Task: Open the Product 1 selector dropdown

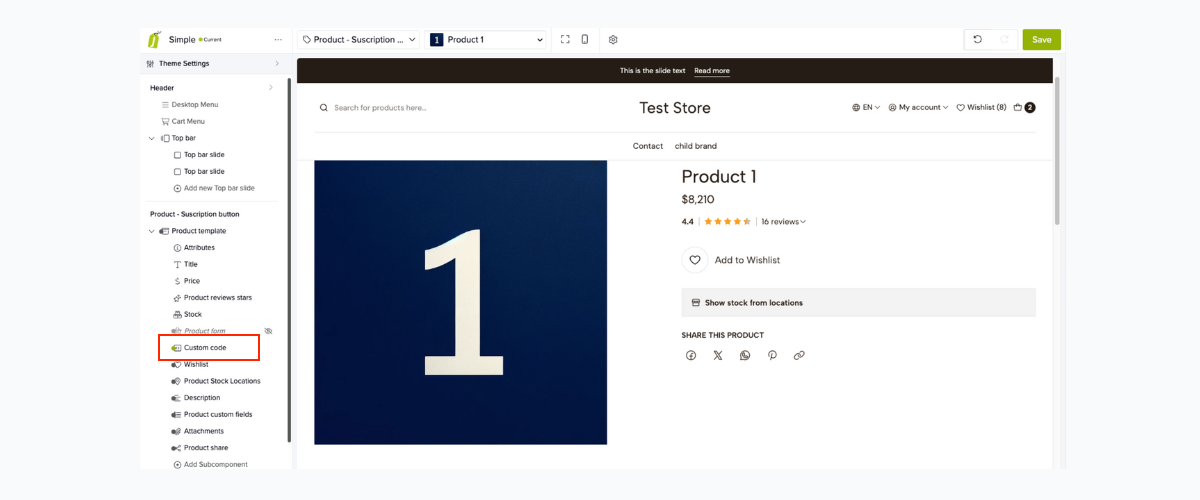Action: (x=487, y=40)
